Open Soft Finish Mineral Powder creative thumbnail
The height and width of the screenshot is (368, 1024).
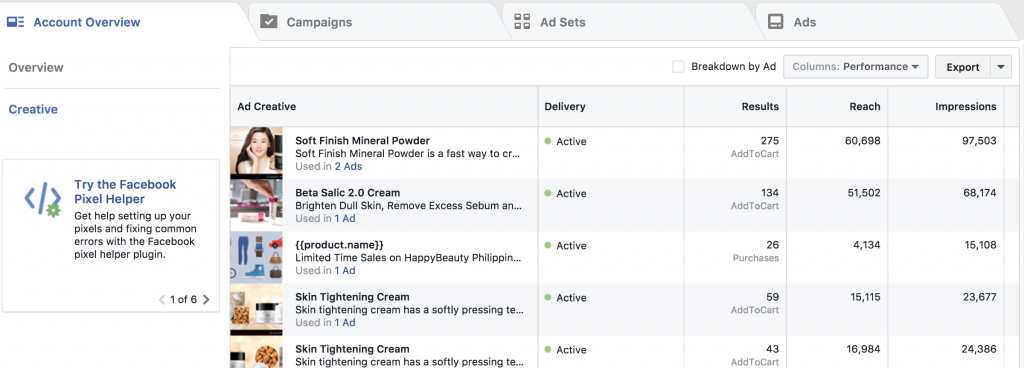tap(256, 153)
